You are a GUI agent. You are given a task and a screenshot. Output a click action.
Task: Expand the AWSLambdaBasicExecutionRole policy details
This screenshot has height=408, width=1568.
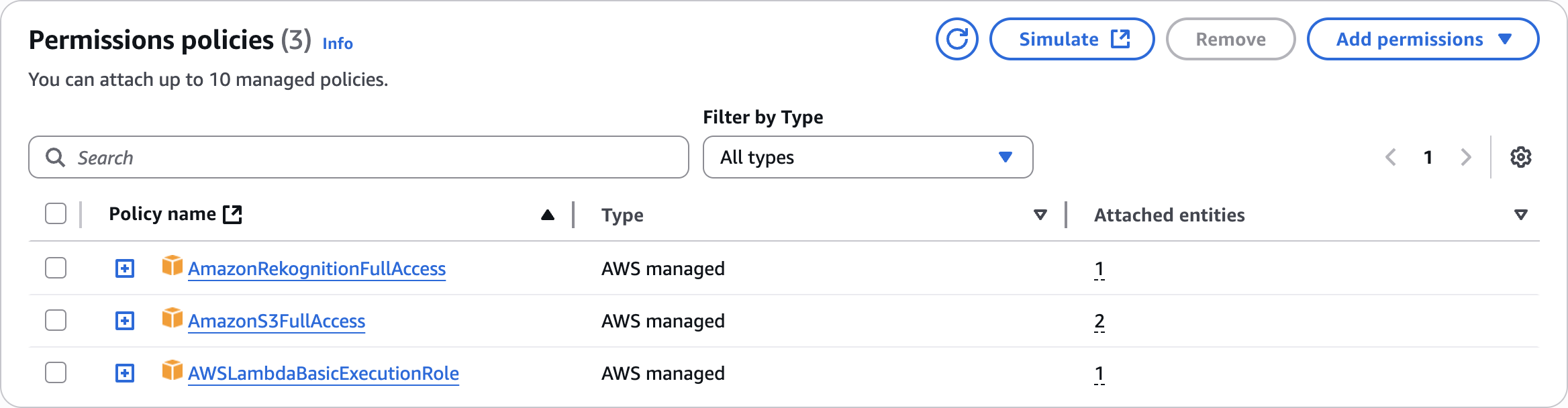click(x=125, y=373)
